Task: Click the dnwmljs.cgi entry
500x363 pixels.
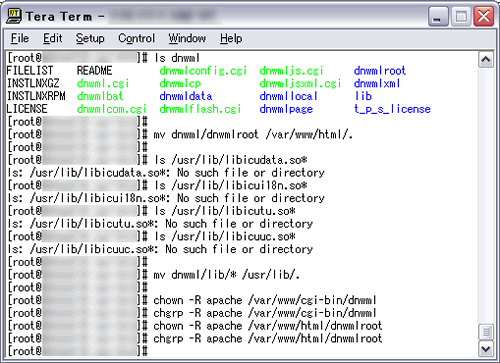Action: (291, 71)
